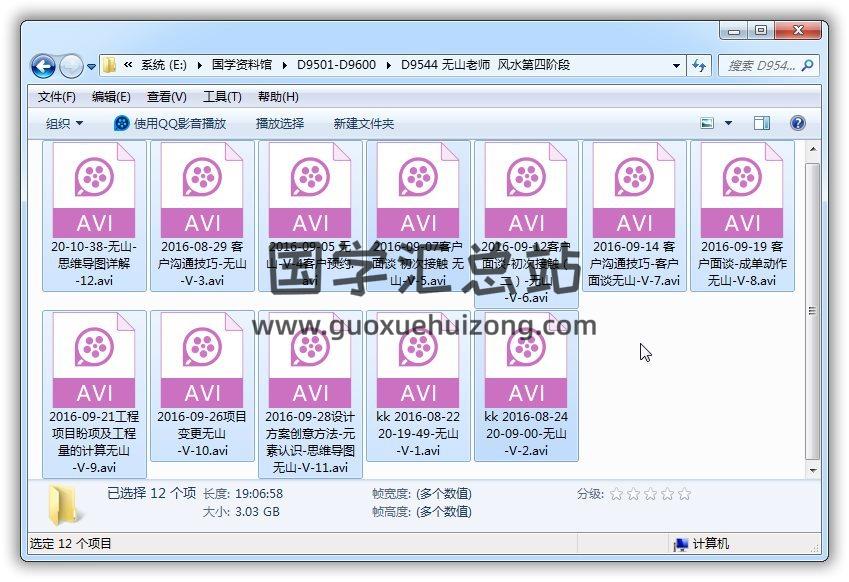Select the 2016-08-29 客户沟通技巧 AVI file
The width and height of the screenshot is (849, 582).
[202, 215]
